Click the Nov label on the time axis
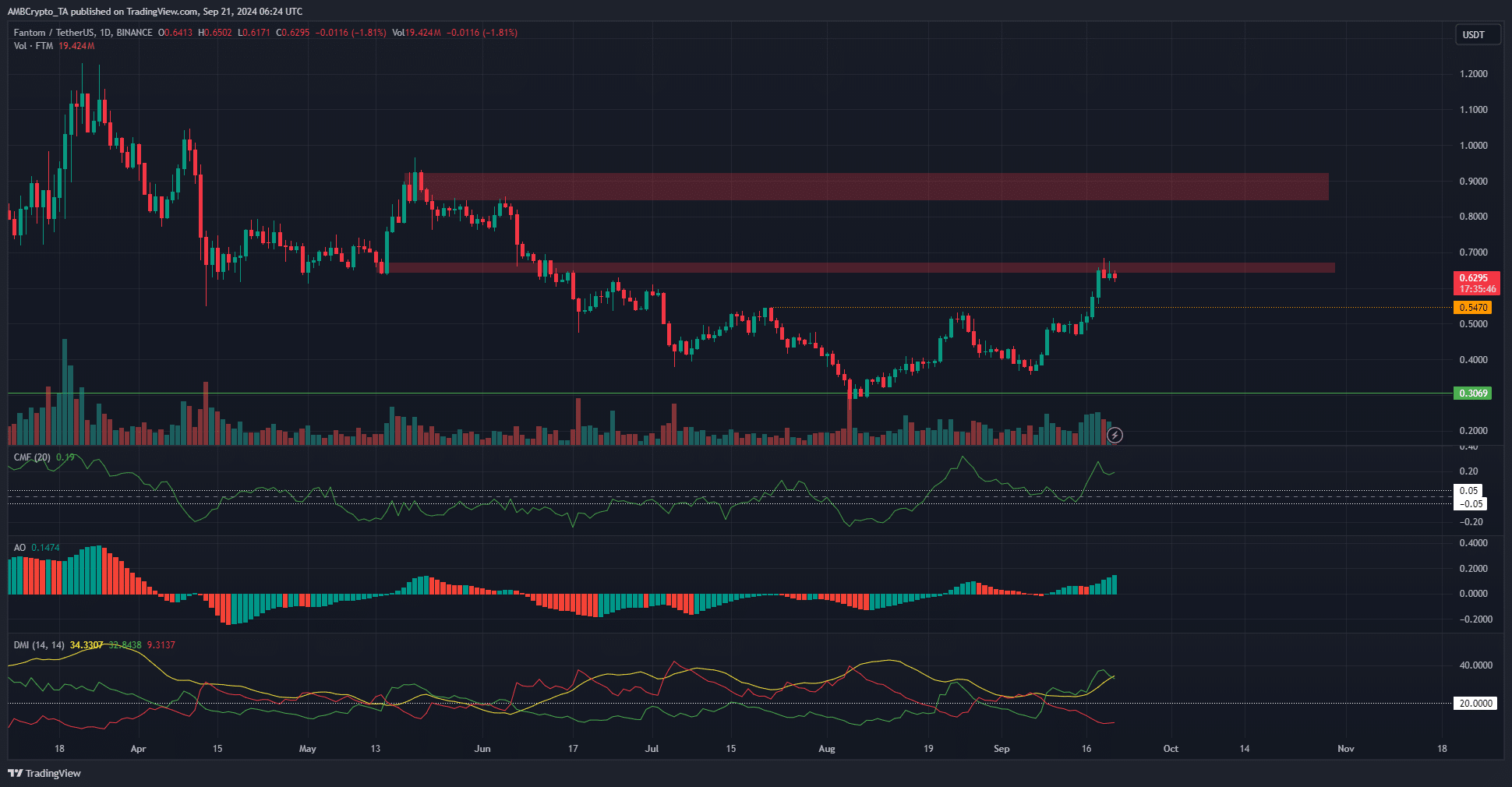The image size is (1512, 787). tap(1346, 749)
